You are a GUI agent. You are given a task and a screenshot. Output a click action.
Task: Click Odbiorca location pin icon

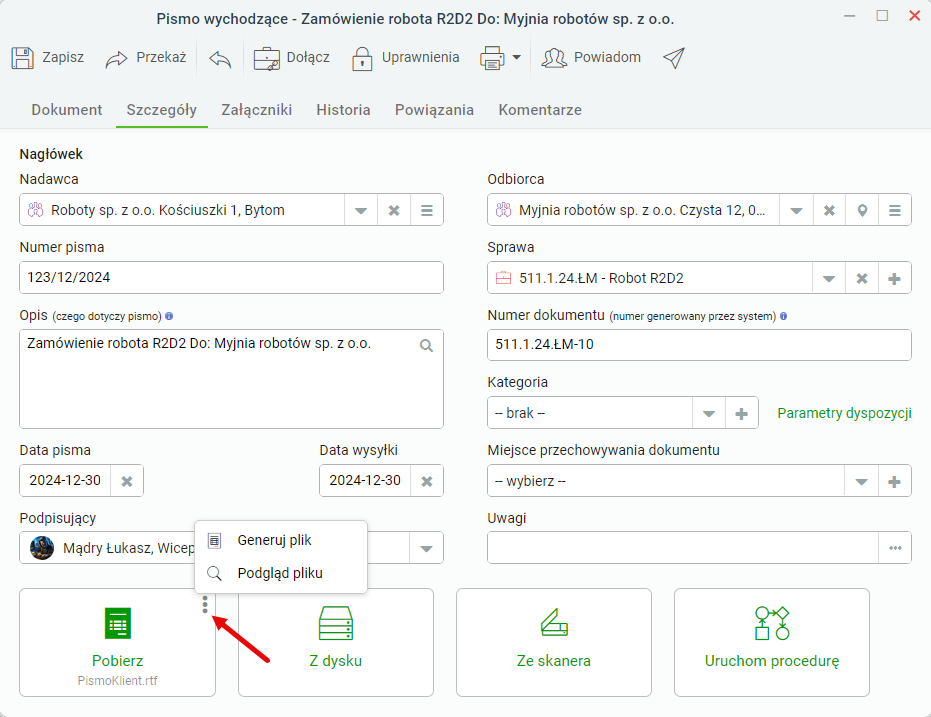[862, 210]
